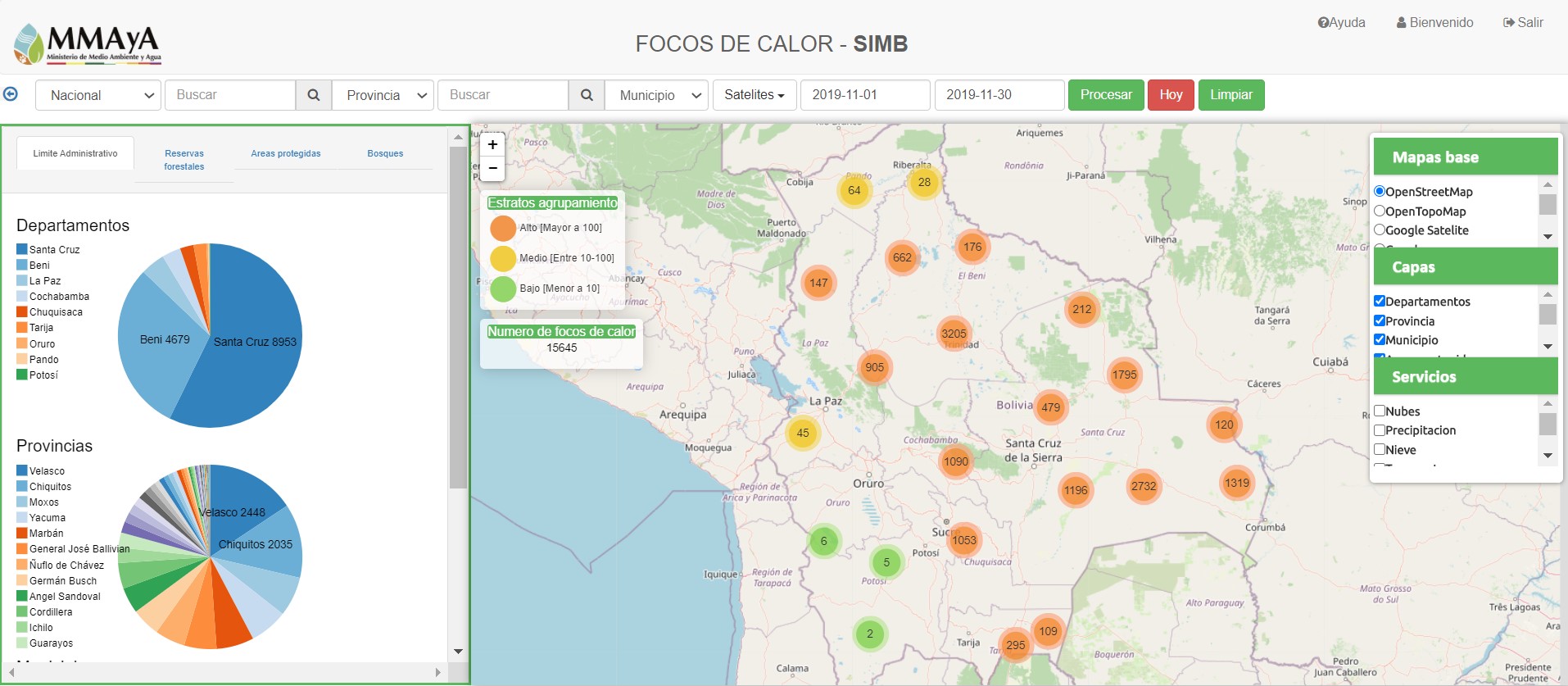This screenshot has height=686, width=1568.
Task: Uncheck the Departamentos layer
Action: pos(1380,301)
